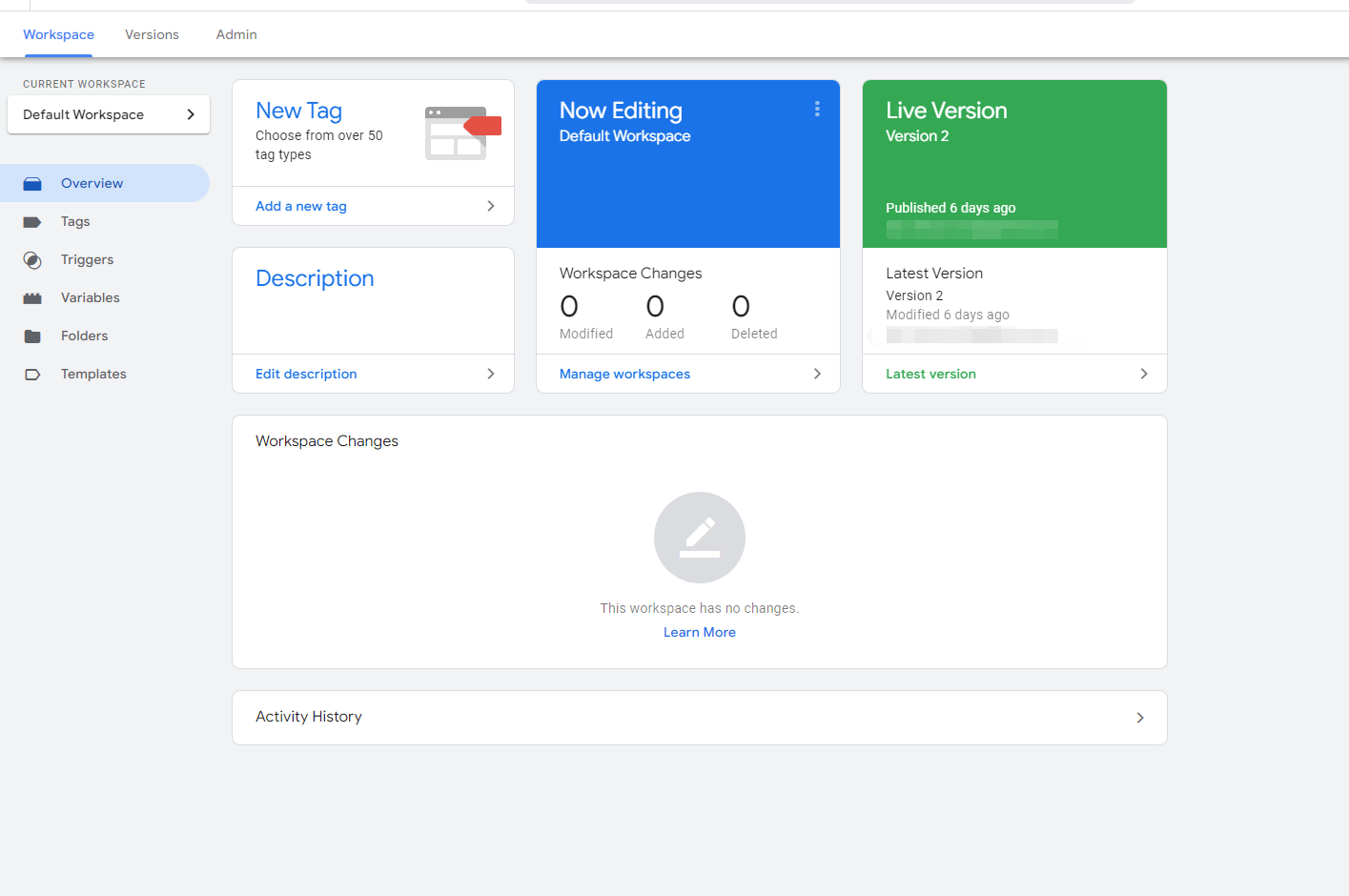1349x896 pixels.
Task: Click the arrow next to Latest version
Action: click(1143, 374)
